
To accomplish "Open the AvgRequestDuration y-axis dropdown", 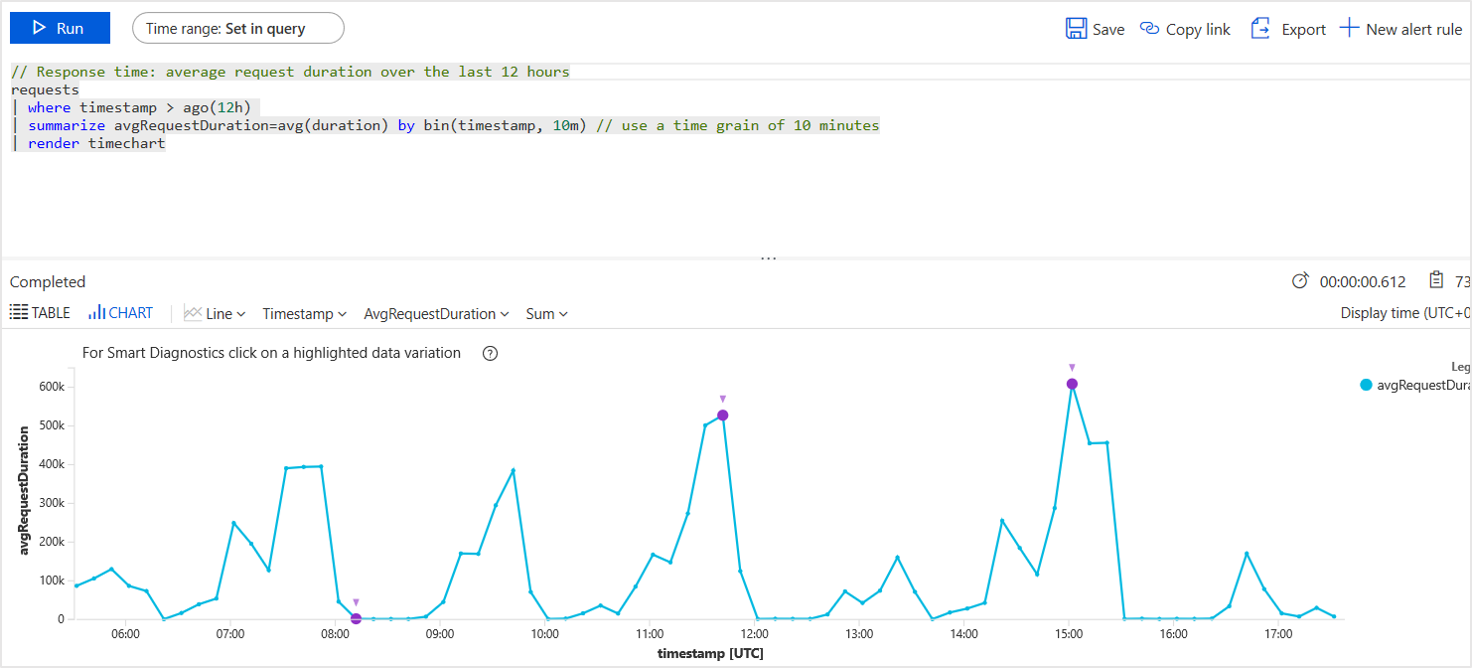I will tap(436, 314).
